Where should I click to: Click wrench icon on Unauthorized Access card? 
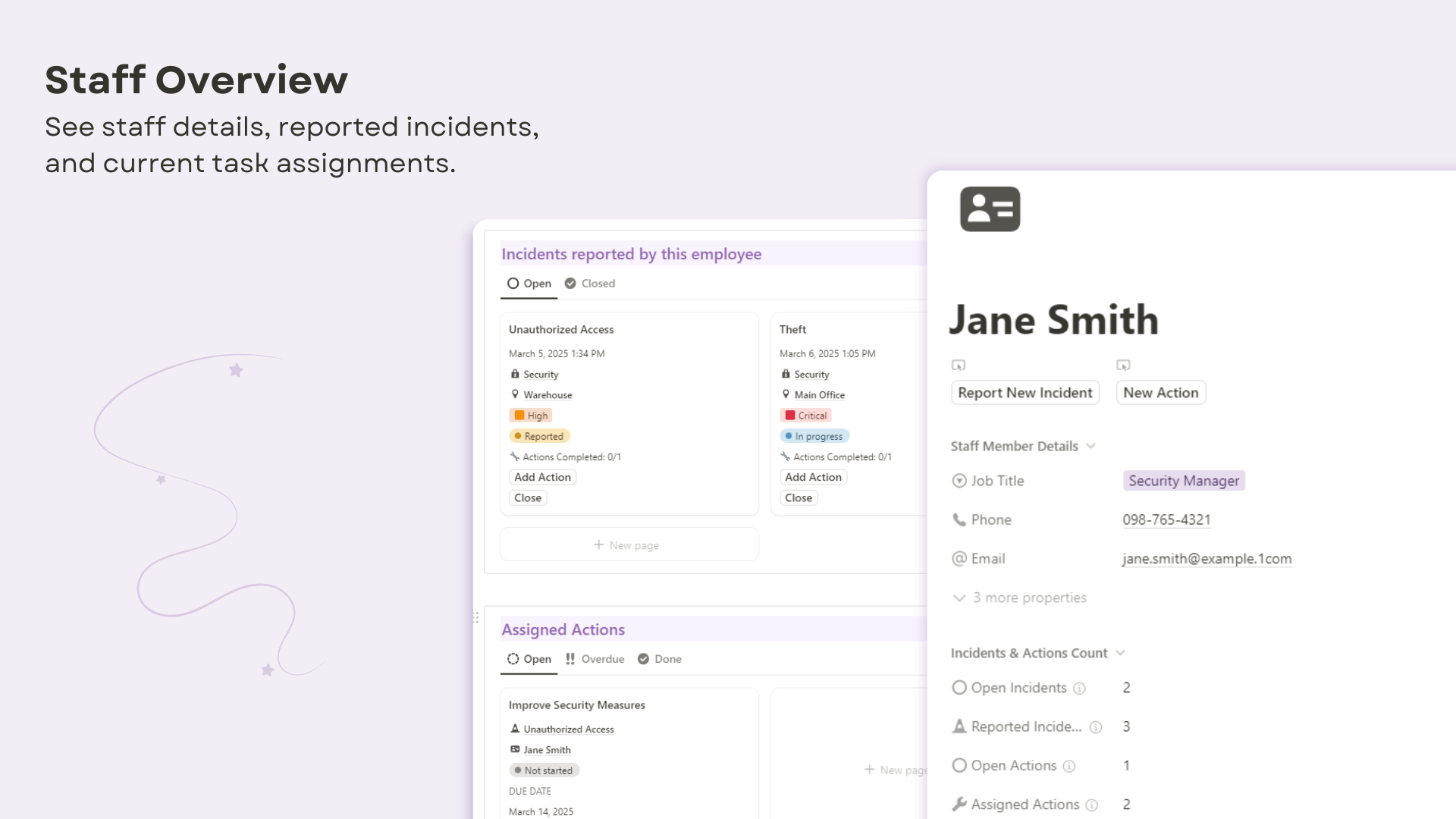coord(514,457)
